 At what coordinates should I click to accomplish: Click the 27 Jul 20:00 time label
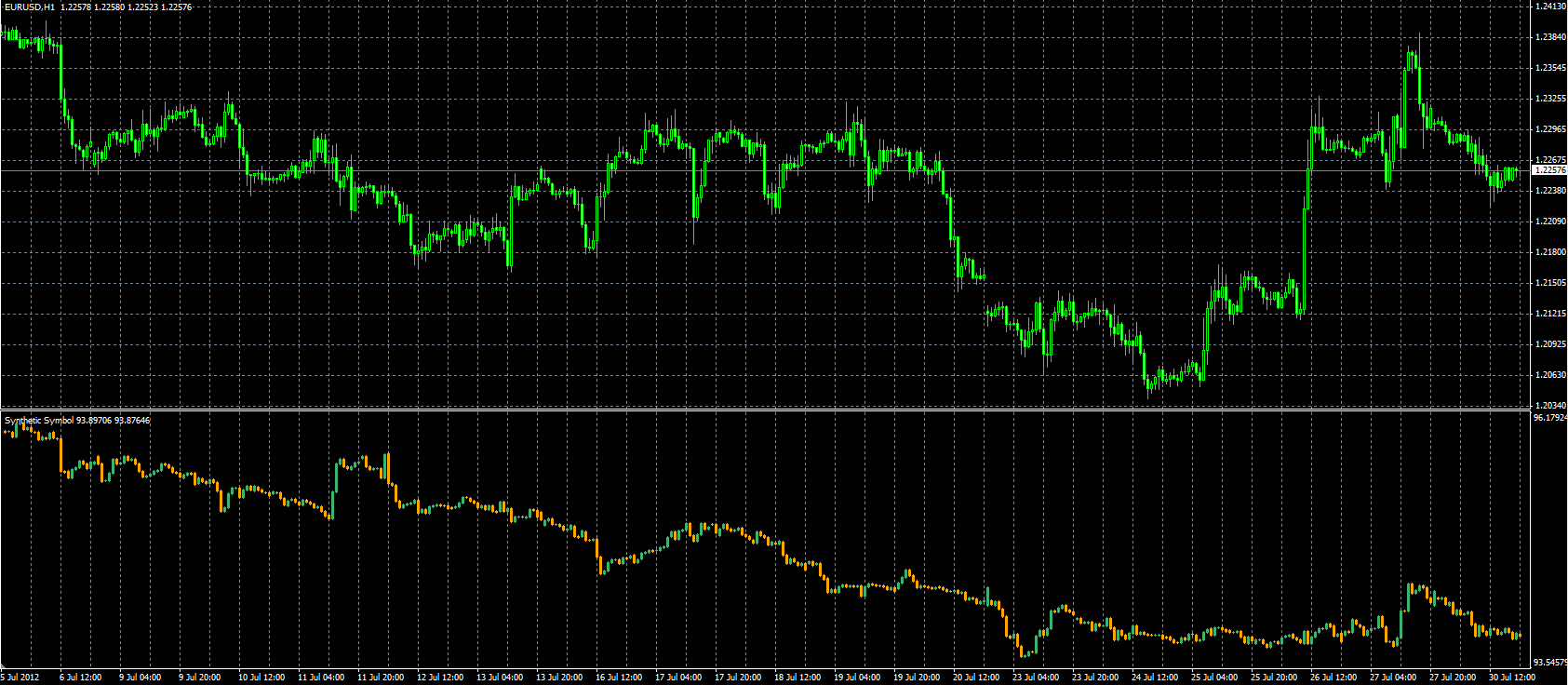(1453, 678)
